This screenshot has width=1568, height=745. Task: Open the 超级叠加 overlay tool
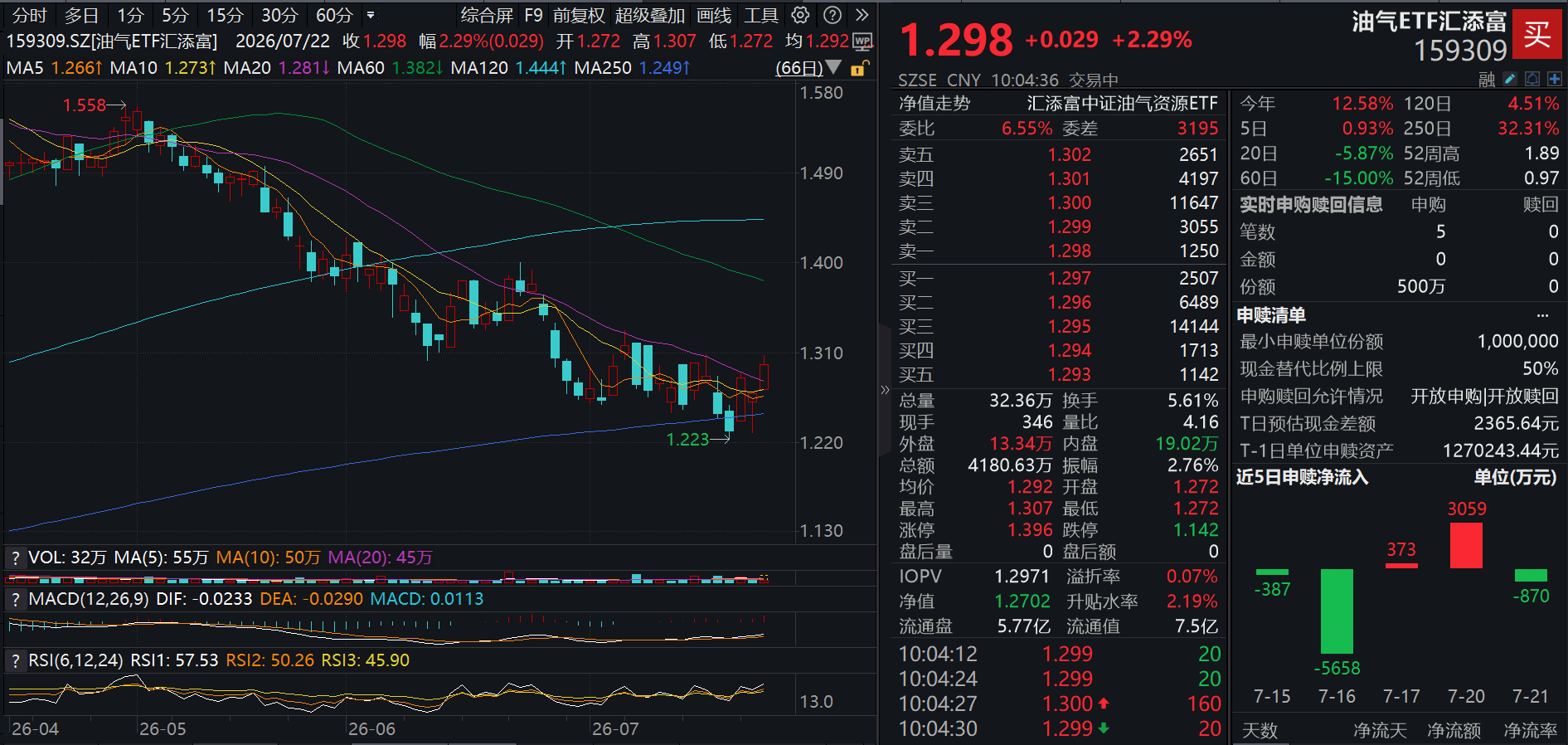click(x=650, y=15)
